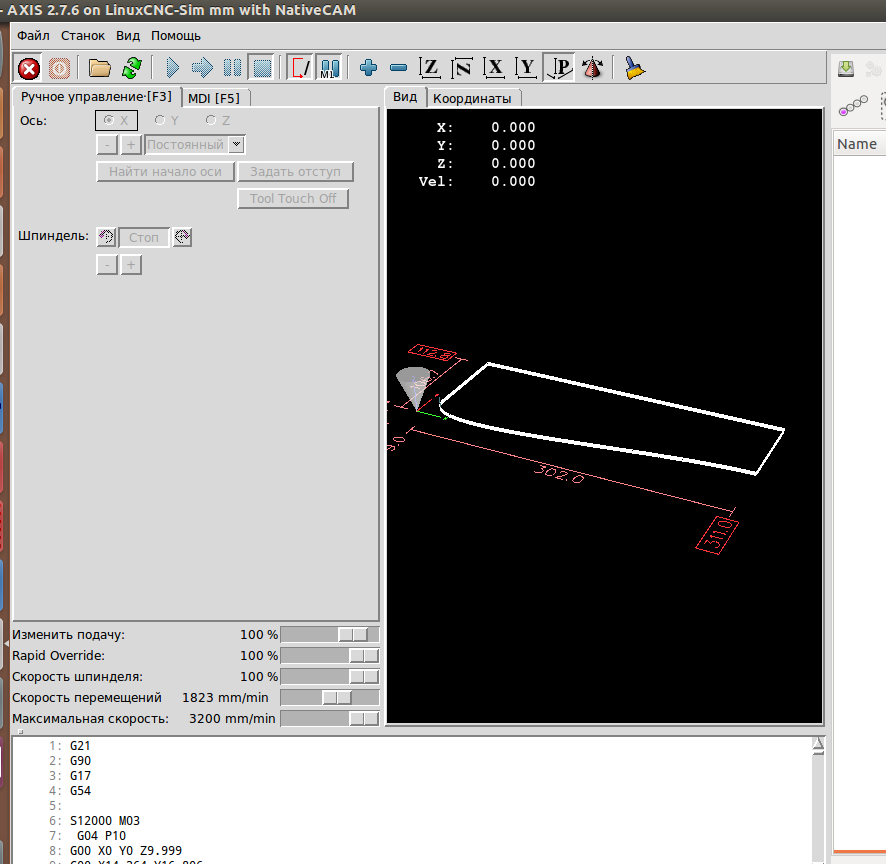
Task: Click the Rapid Override slider
Action: (x=329, y=656)
